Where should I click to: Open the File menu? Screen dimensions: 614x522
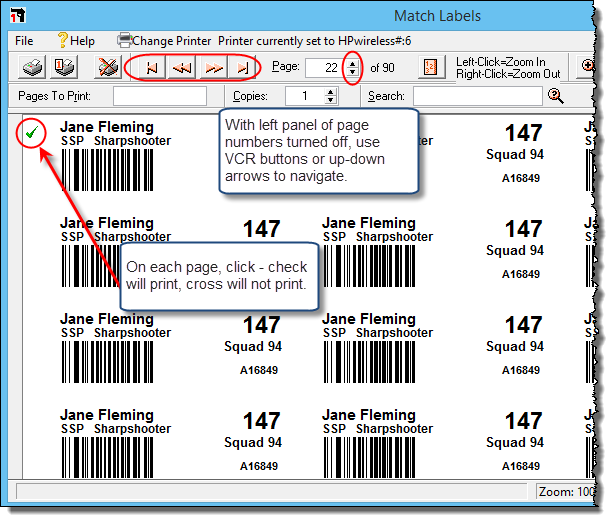(x=24, y=41)
